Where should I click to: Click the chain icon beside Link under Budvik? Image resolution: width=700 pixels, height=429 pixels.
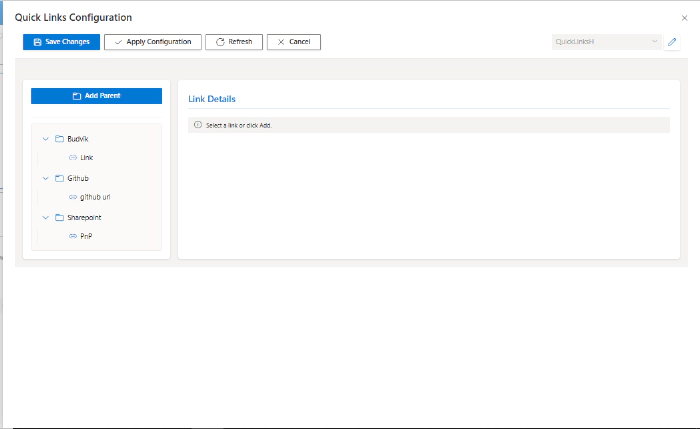click(x=72, y=158)
